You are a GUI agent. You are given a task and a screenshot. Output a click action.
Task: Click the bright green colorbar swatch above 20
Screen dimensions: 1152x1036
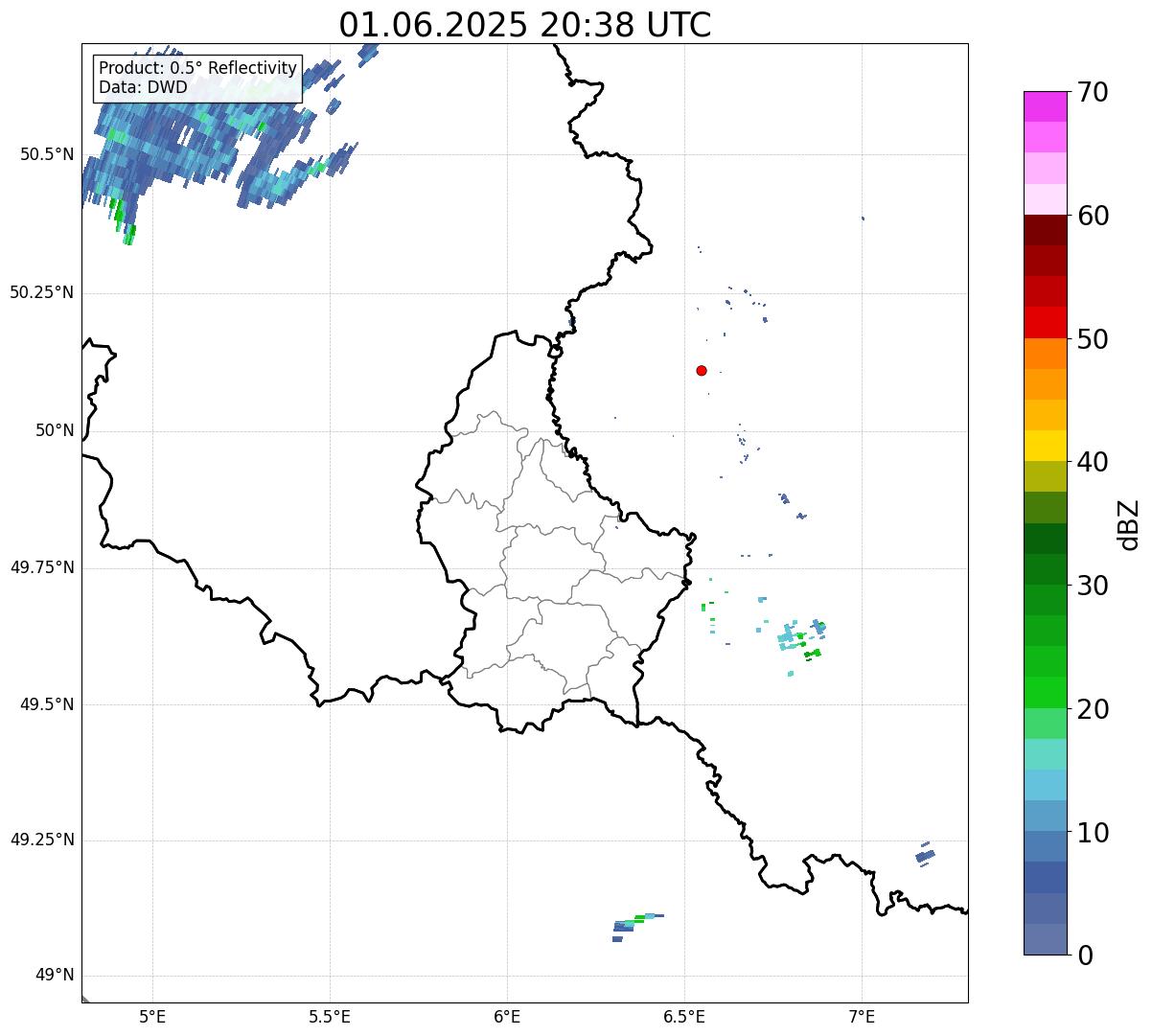[1046, 693]
